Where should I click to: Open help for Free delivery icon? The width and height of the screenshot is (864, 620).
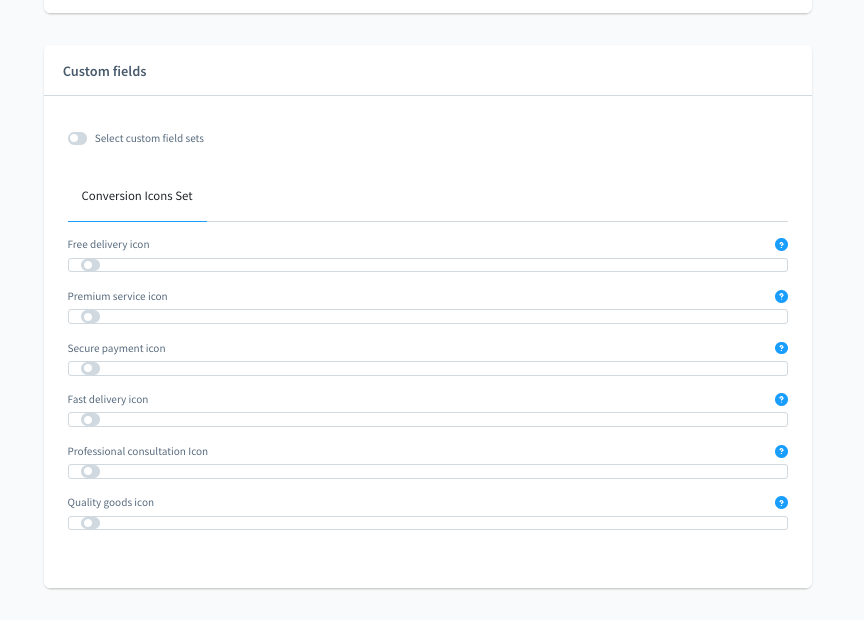[781, 245]
